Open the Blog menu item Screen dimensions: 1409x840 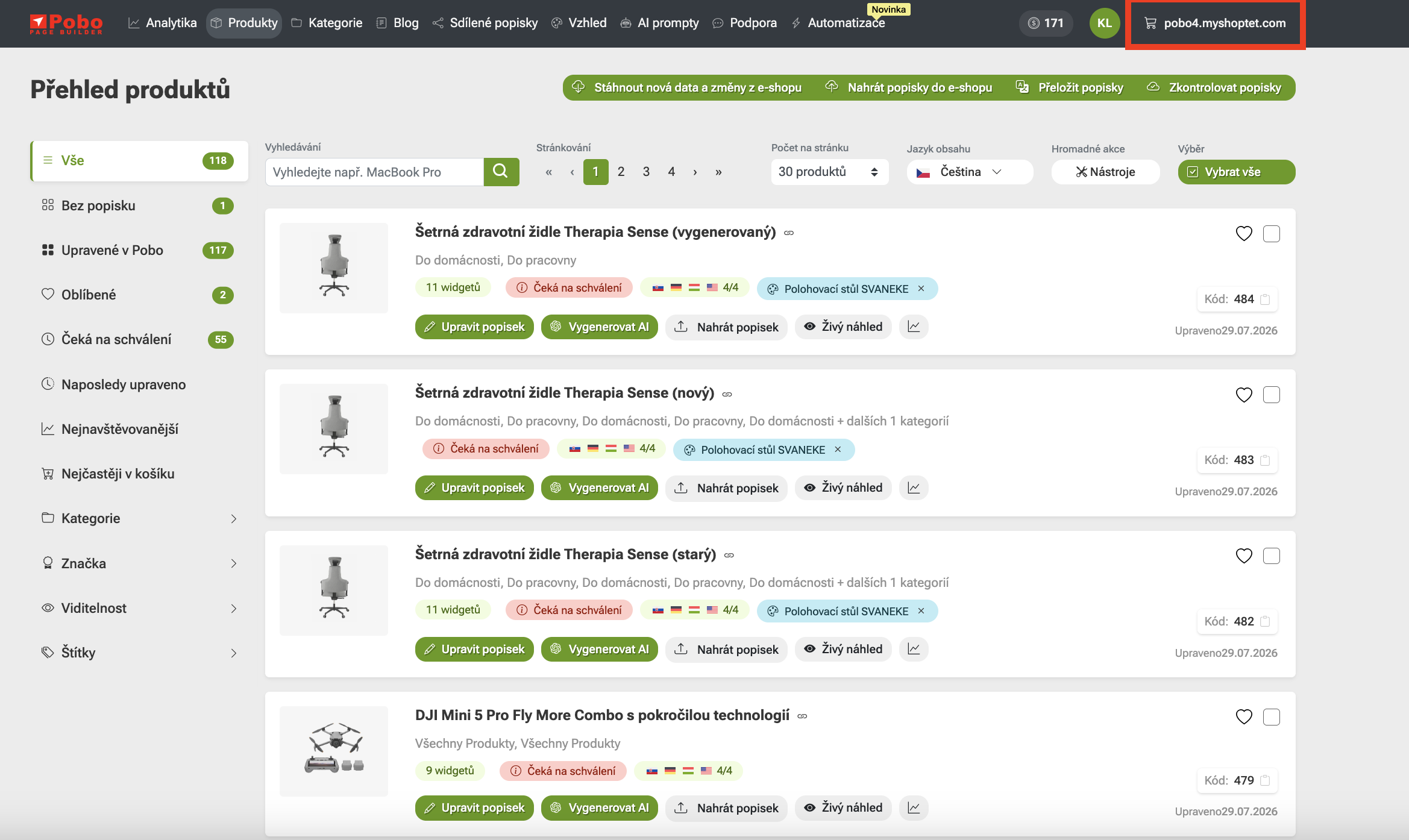pyautogui.click(x=397, y=23)
